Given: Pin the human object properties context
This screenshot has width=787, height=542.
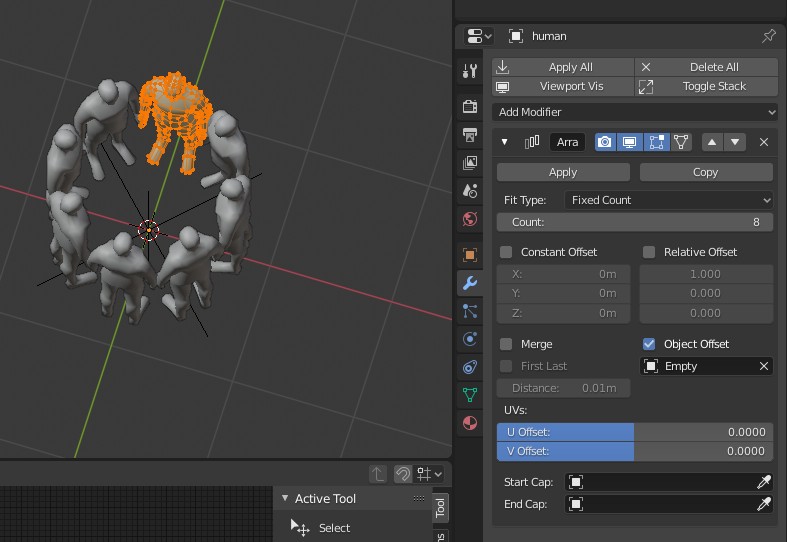Looking at the screenshot, I should (768, 36).
